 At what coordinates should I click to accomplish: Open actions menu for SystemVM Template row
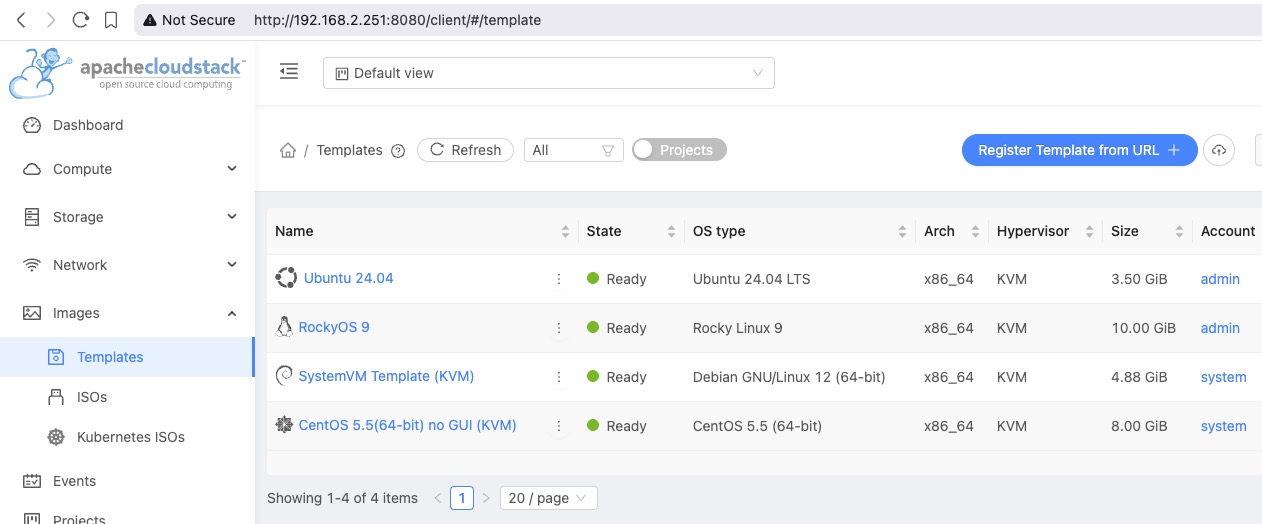coord(559,377)
